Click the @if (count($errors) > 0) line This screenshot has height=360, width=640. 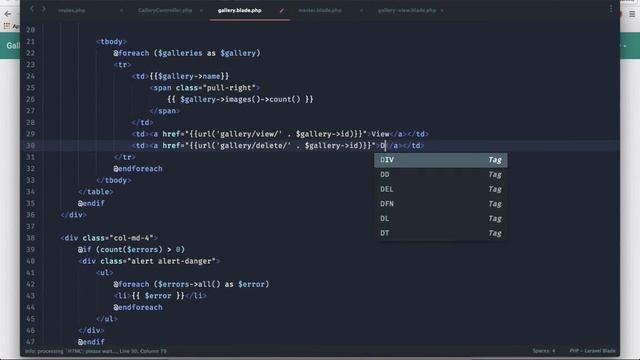point(131,249)
